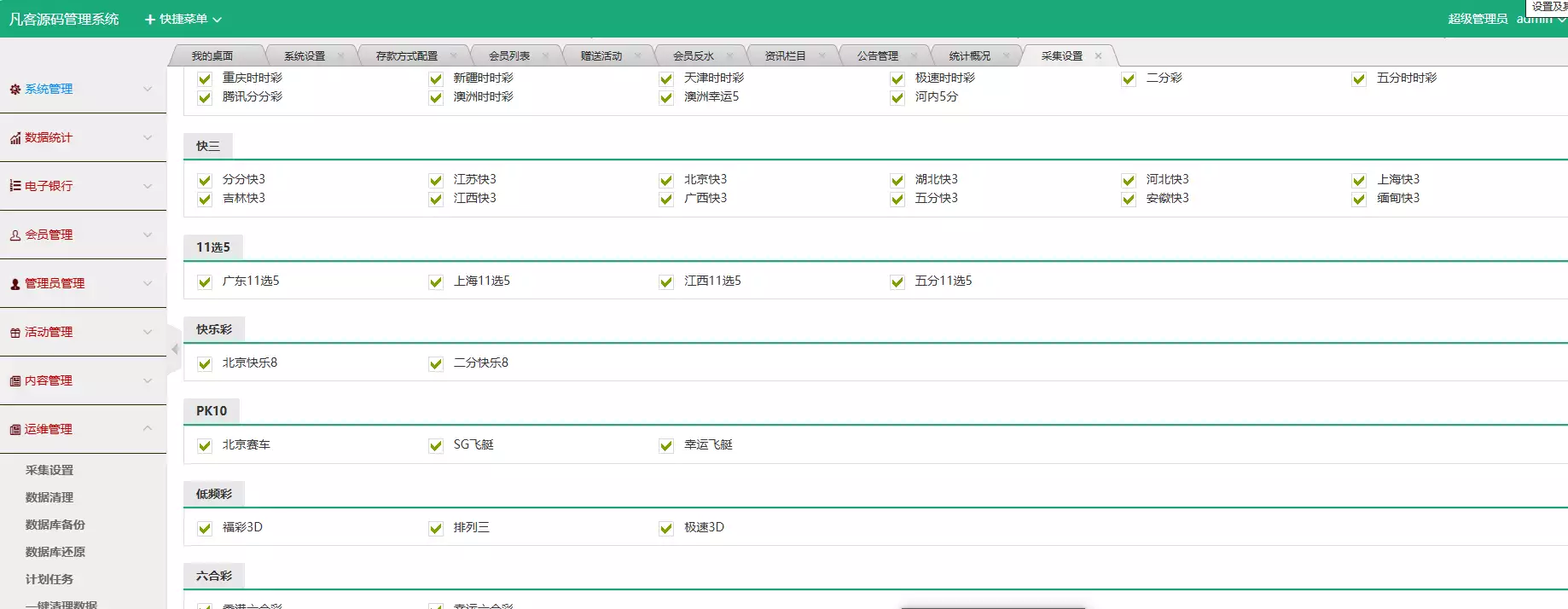Viewport: 1568px width, 609px height.
Task: Click the 活动管理 gift icon
Action: point(15,333)
